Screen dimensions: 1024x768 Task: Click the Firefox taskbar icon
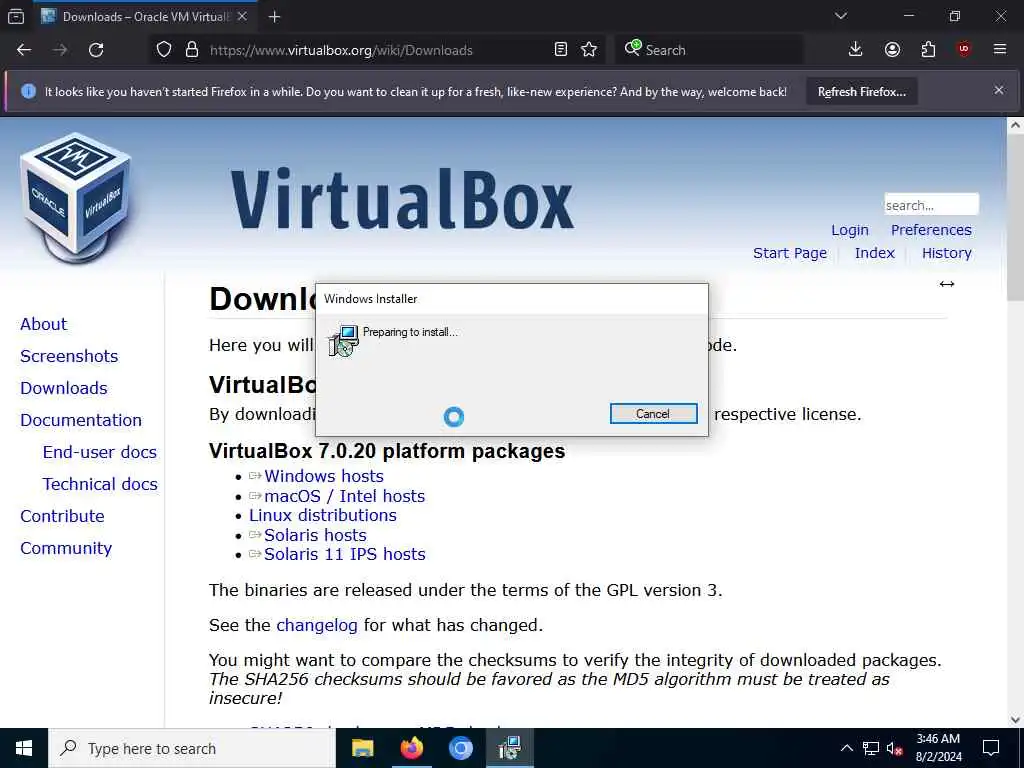click(411, 748)
